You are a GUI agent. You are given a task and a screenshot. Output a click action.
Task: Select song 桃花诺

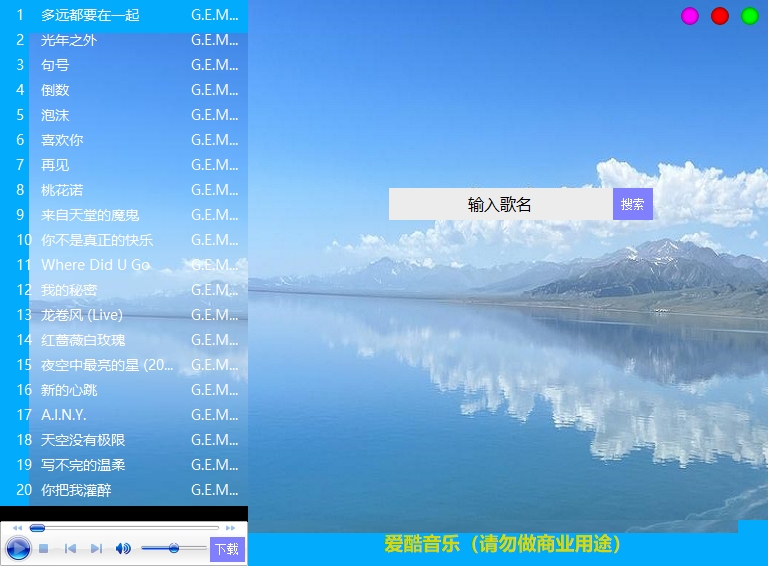coord(62,190)
